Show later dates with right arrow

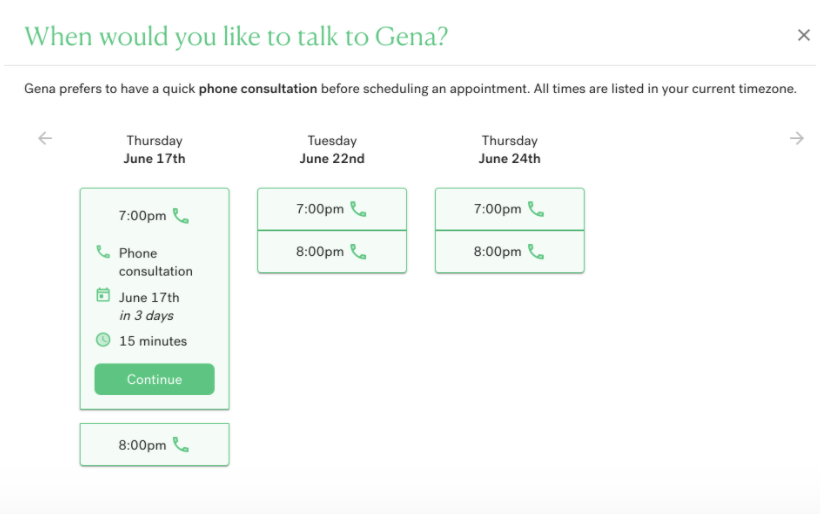tap(796, 138)
